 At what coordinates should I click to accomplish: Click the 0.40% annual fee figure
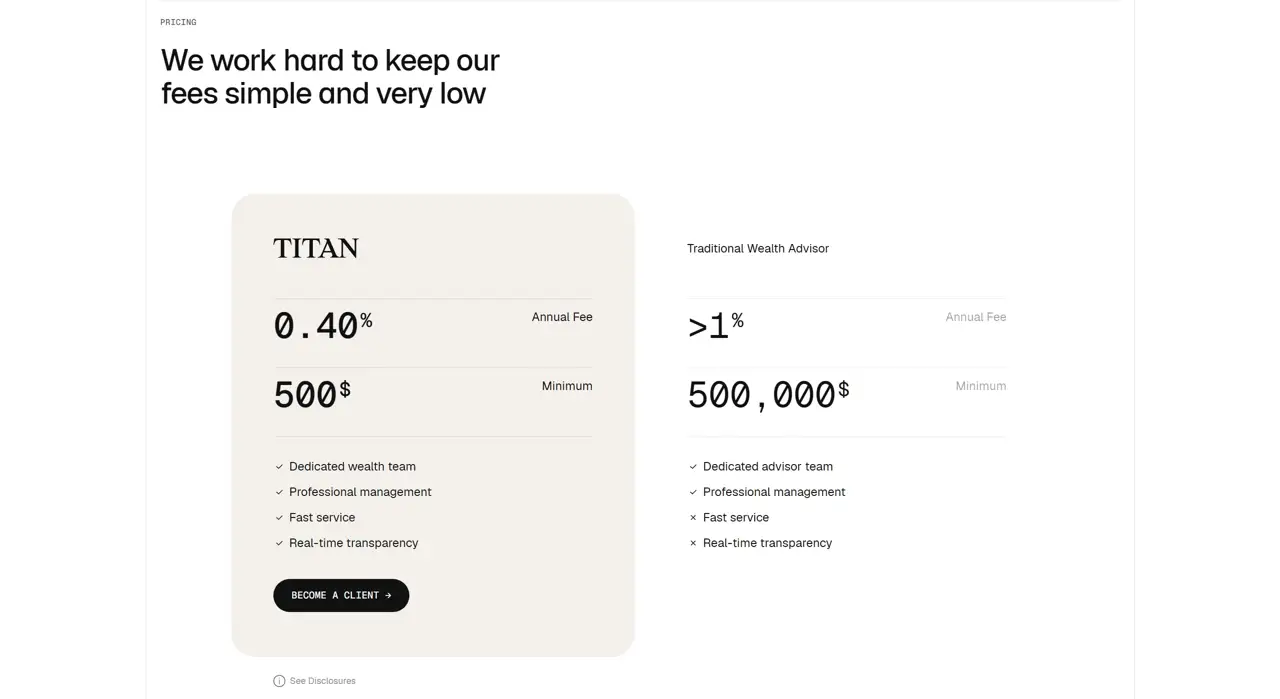[322, 326]
